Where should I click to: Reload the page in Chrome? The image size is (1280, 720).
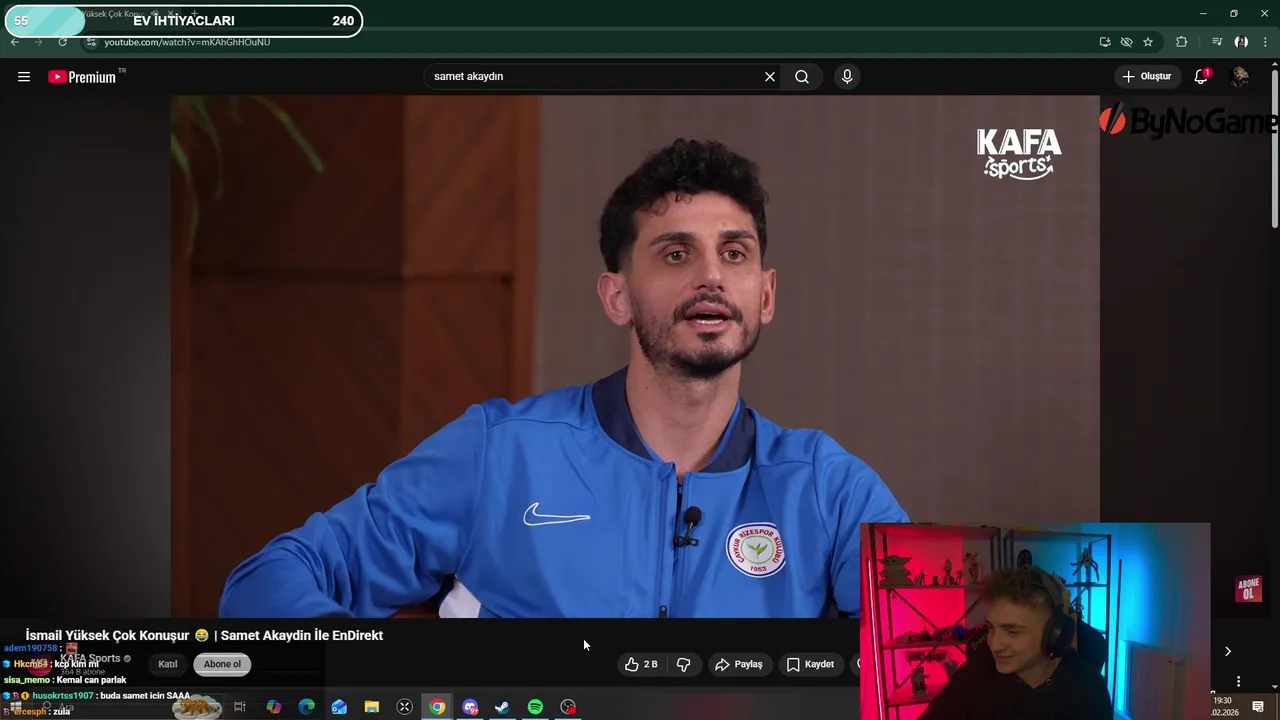(62, 42)
